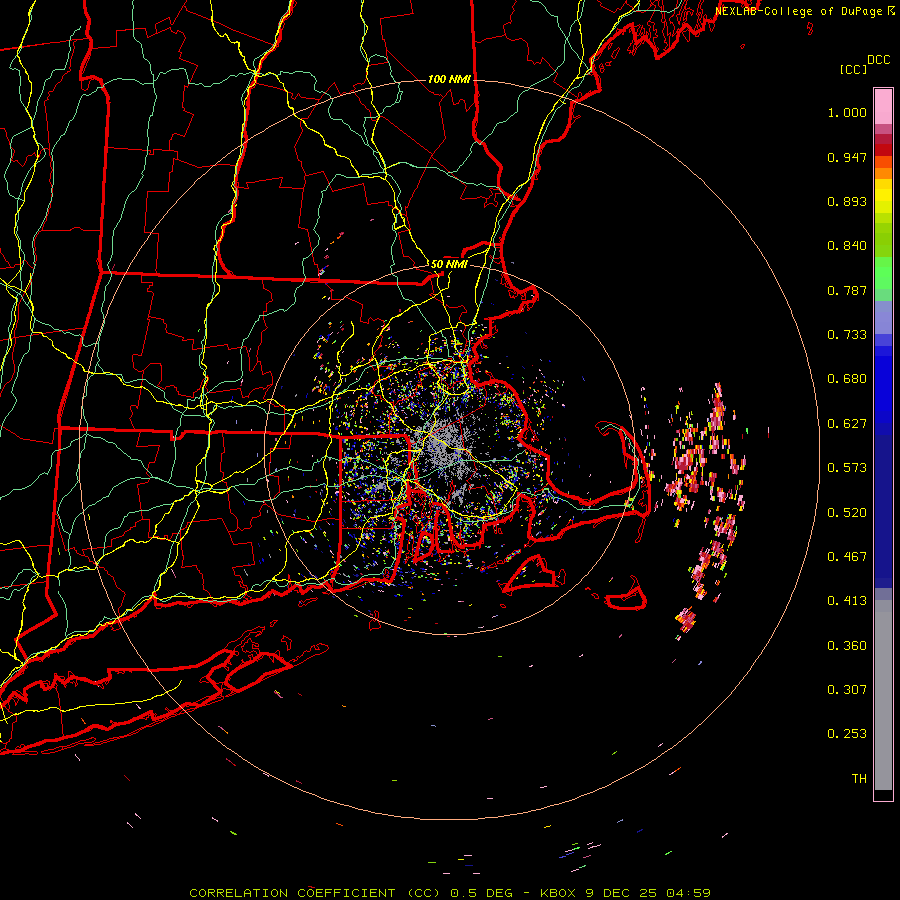The height and width of the screenshot is (900, 900).
Task: Click the gray segment of the color bar
Action: pos(883,695)
